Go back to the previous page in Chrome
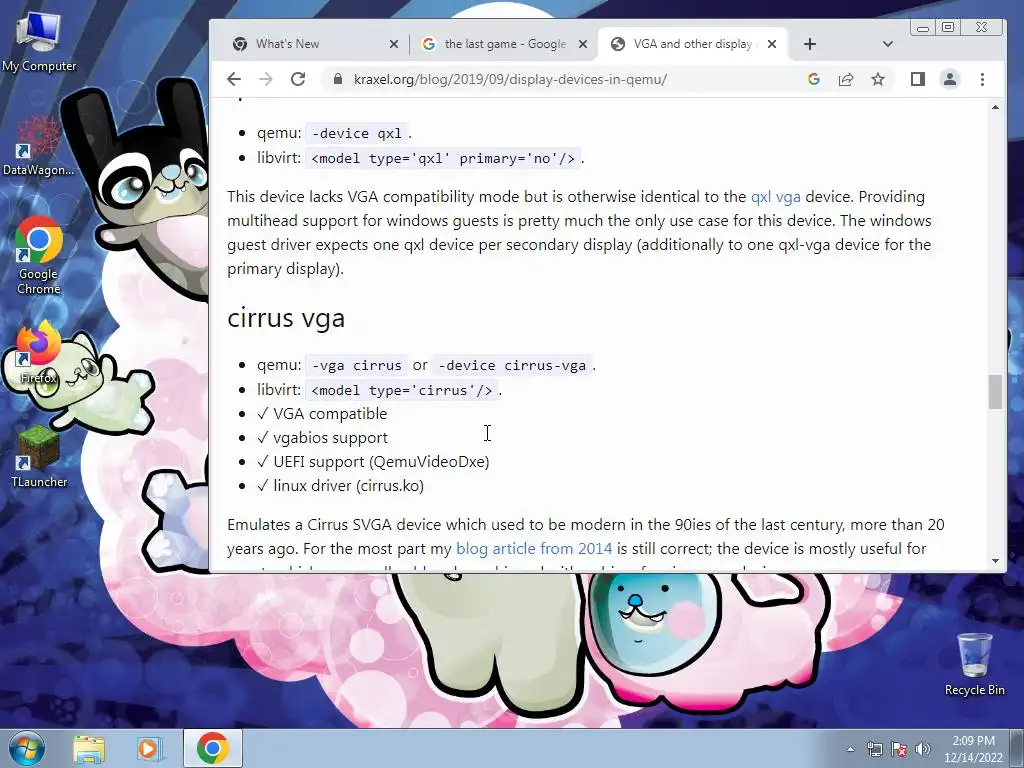The width and height of the screenshot is (1024, 768). tap(234, 80)
